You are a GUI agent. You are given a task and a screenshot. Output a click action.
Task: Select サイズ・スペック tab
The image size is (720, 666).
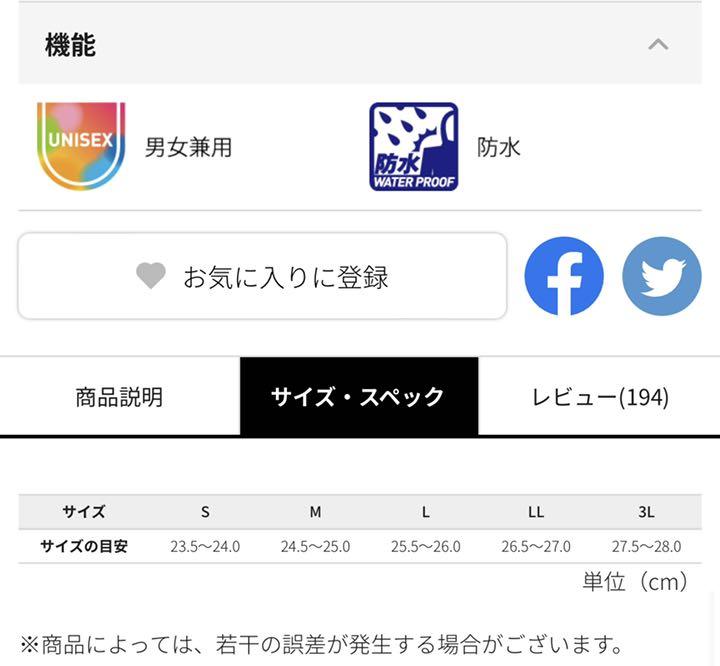tap(359, 397)
